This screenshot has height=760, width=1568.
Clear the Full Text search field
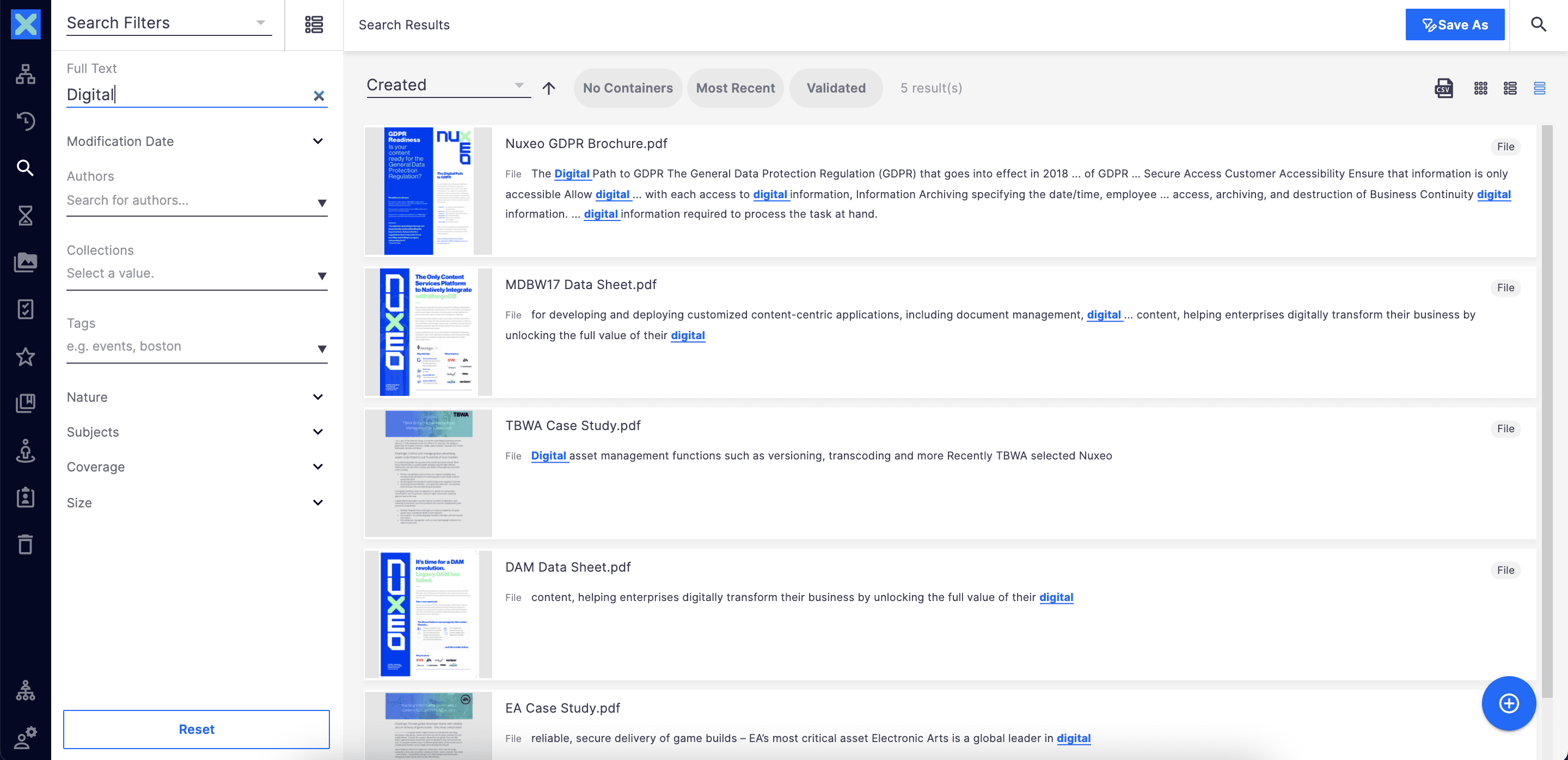tap(318, 95)
